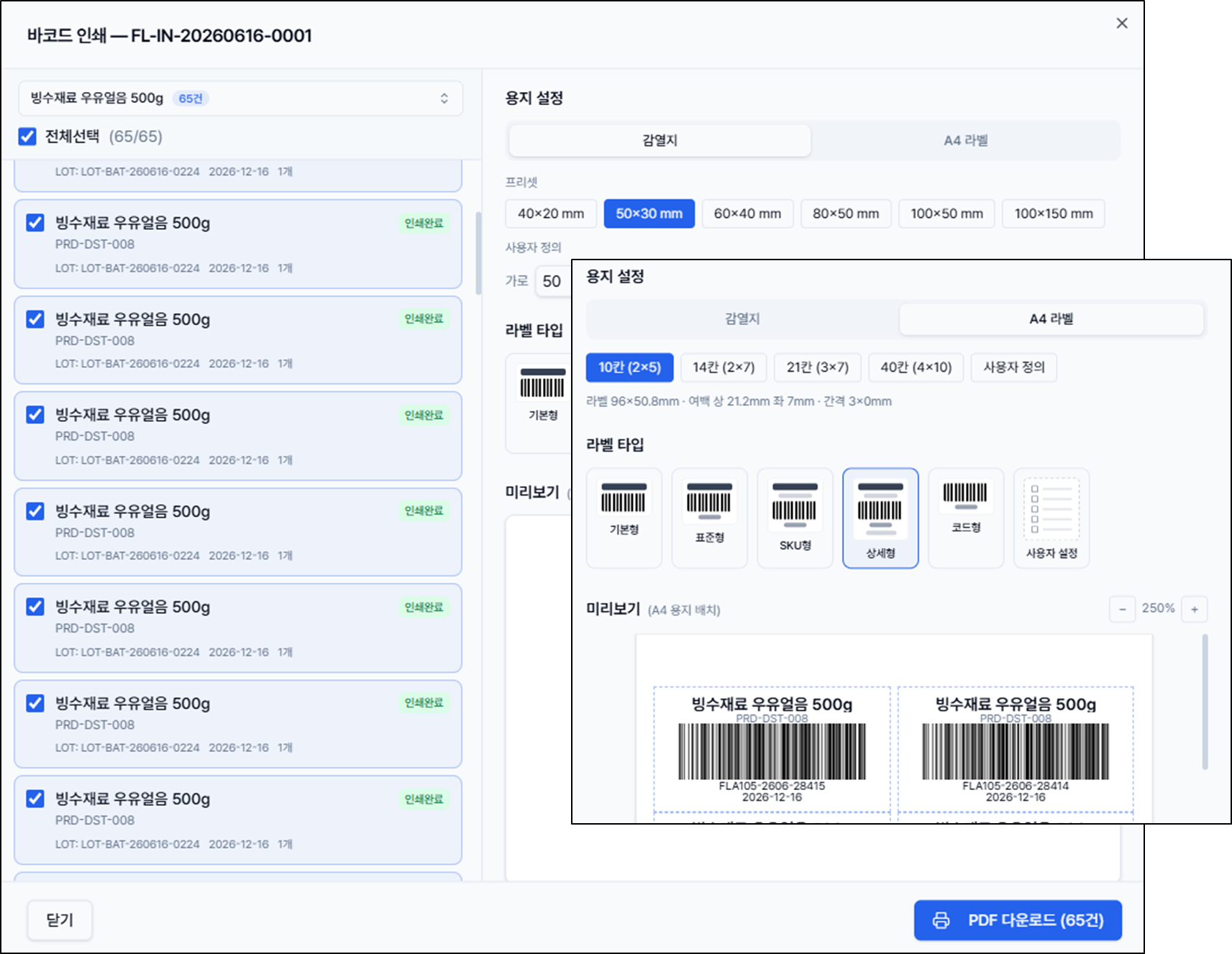The image size is (1232, 954).
Task: Download the PDF for 65건
Action: (1018, 920)
